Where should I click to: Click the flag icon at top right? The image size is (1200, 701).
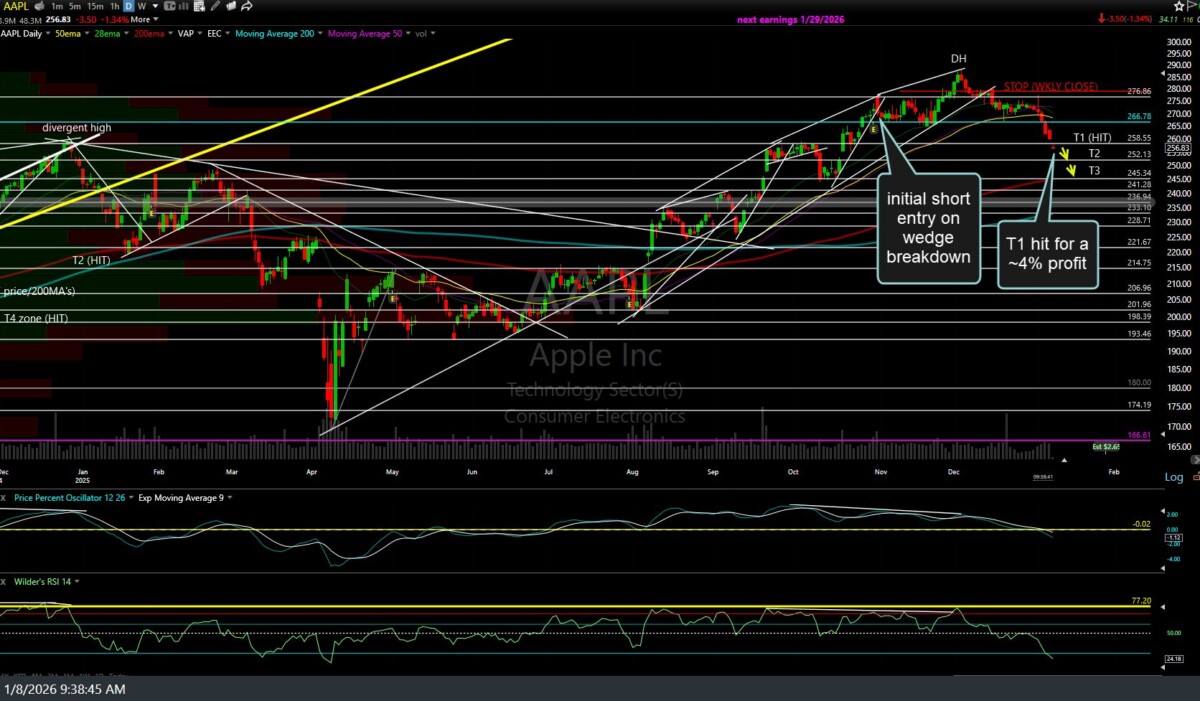click(x=1190, y=6)
